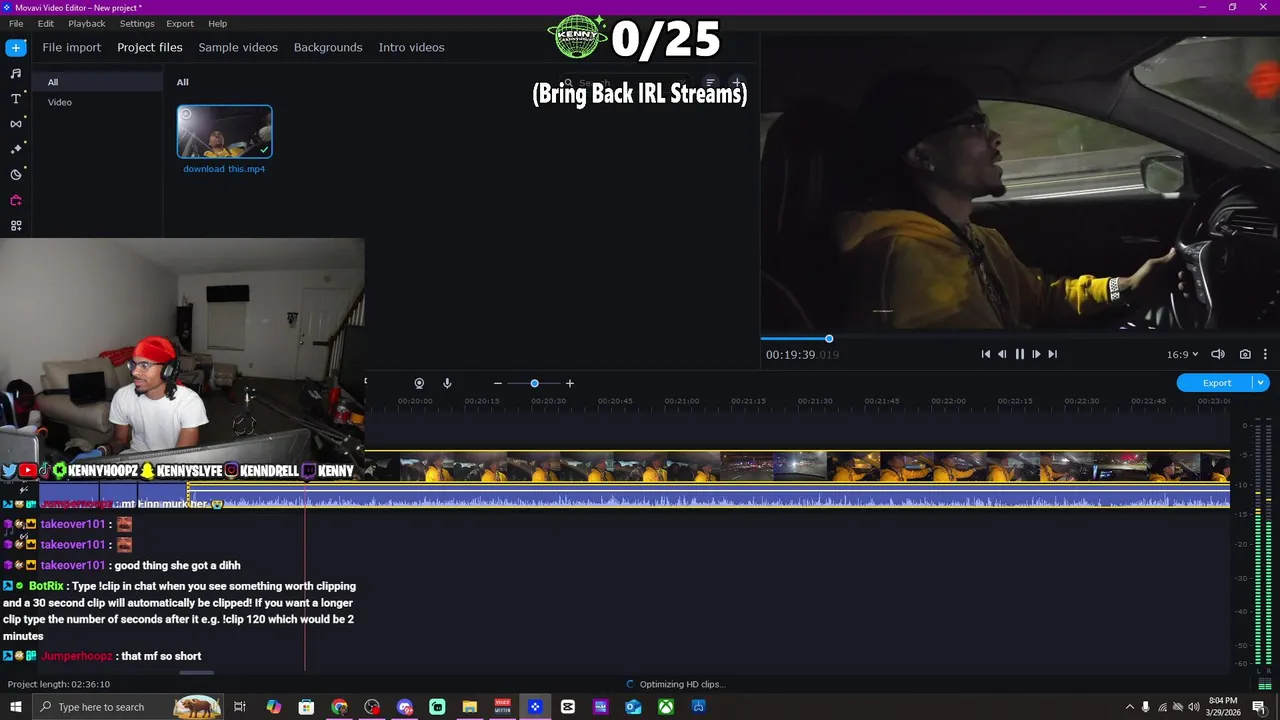The width and height of the screenshot is (1280, 720).
Task: Open Google Chrome from the taskbar
Action: pos(339,707)
